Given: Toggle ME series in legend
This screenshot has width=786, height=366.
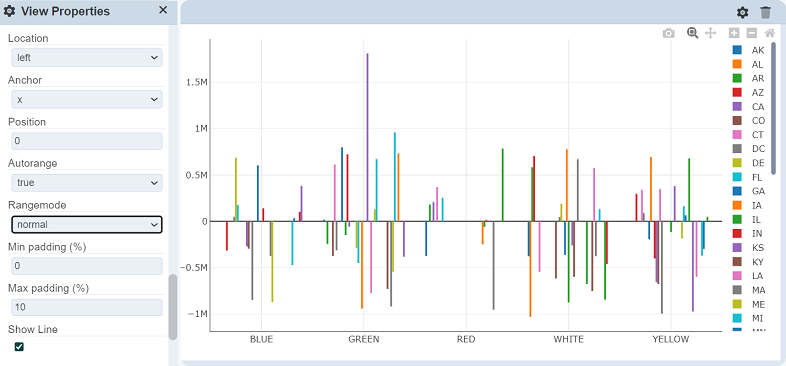Looking at the screenshot, I should pos(748,304).
